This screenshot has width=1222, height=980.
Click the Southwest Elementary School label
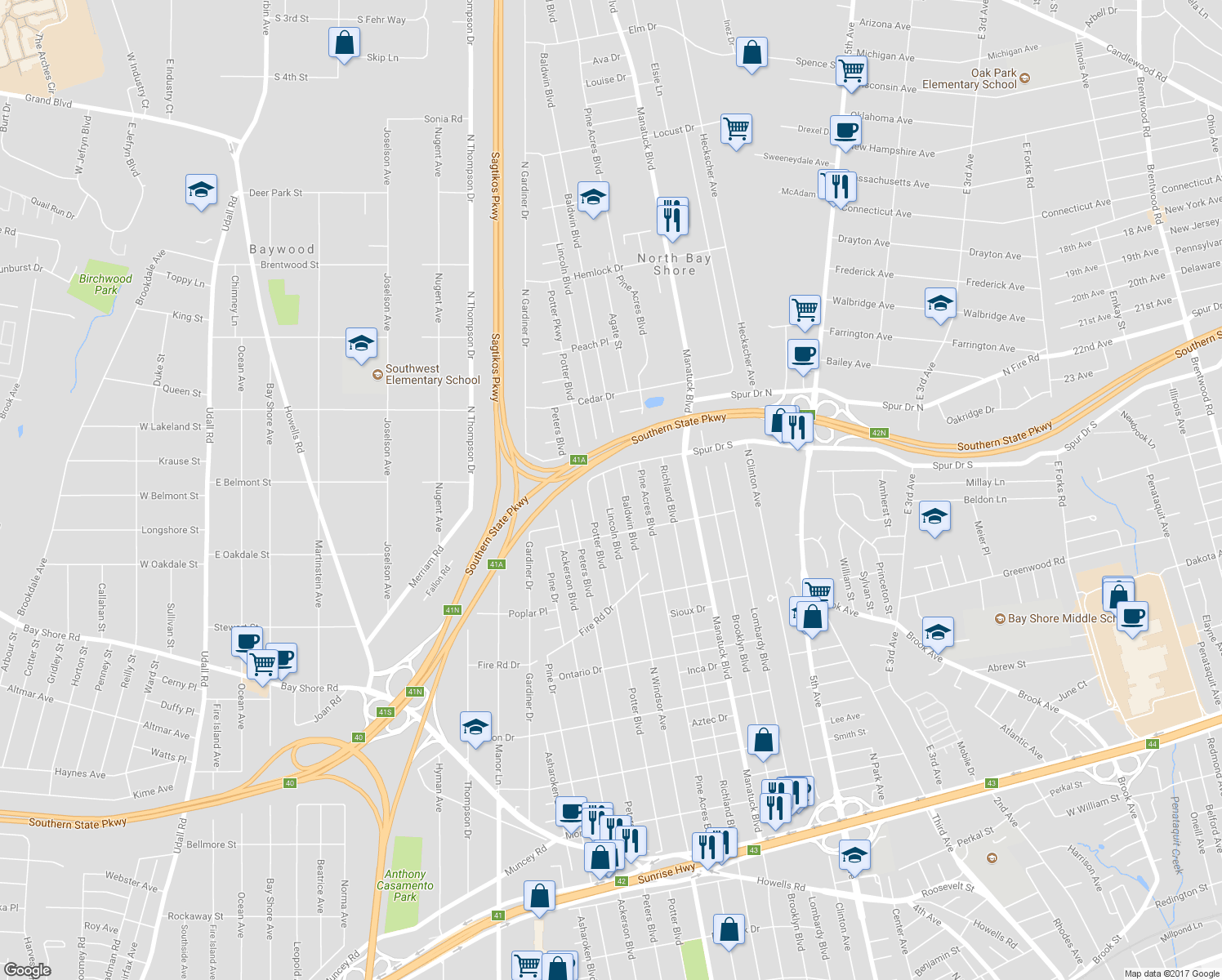tap(433, 375)
